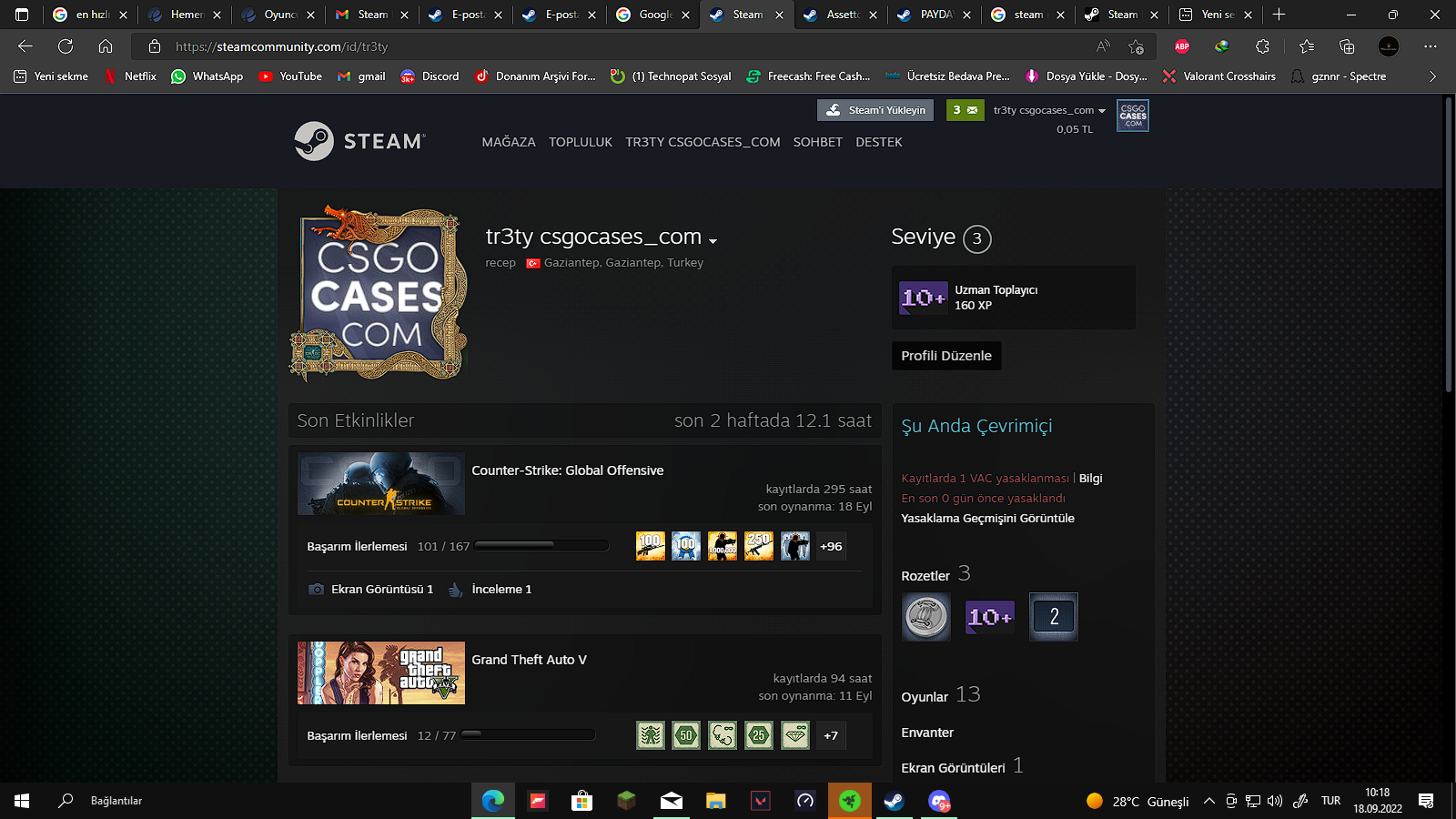Open browser extensions puzzle icon
The width and height of the screenshot is (1456, 819).
(1262, 46)
